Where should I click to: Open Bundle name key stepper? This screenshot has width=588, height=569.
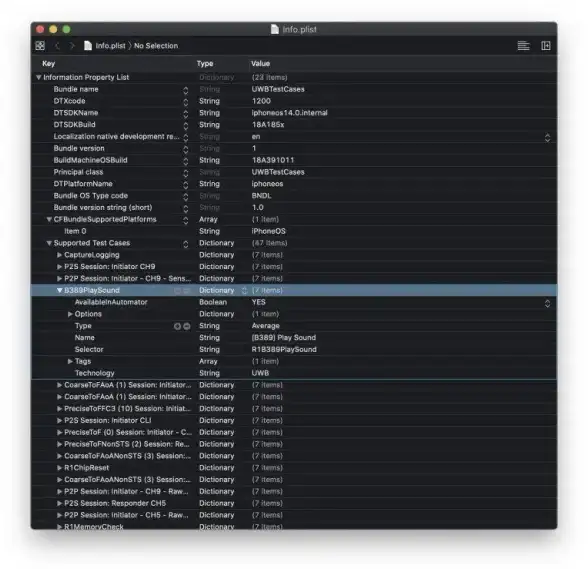tap(186, 90)
